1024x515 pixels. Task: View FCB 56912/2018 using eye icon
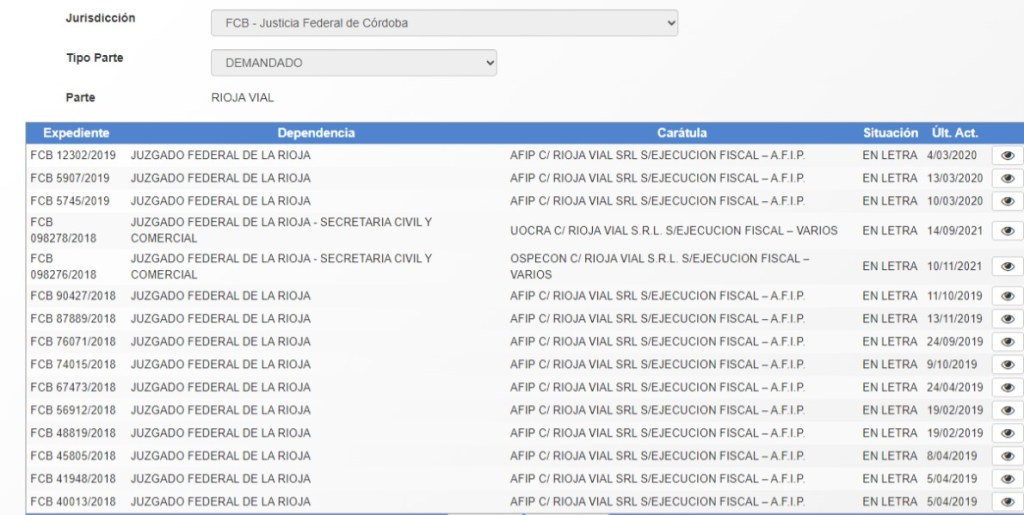pyautogui.click(x=1007, y=410)
